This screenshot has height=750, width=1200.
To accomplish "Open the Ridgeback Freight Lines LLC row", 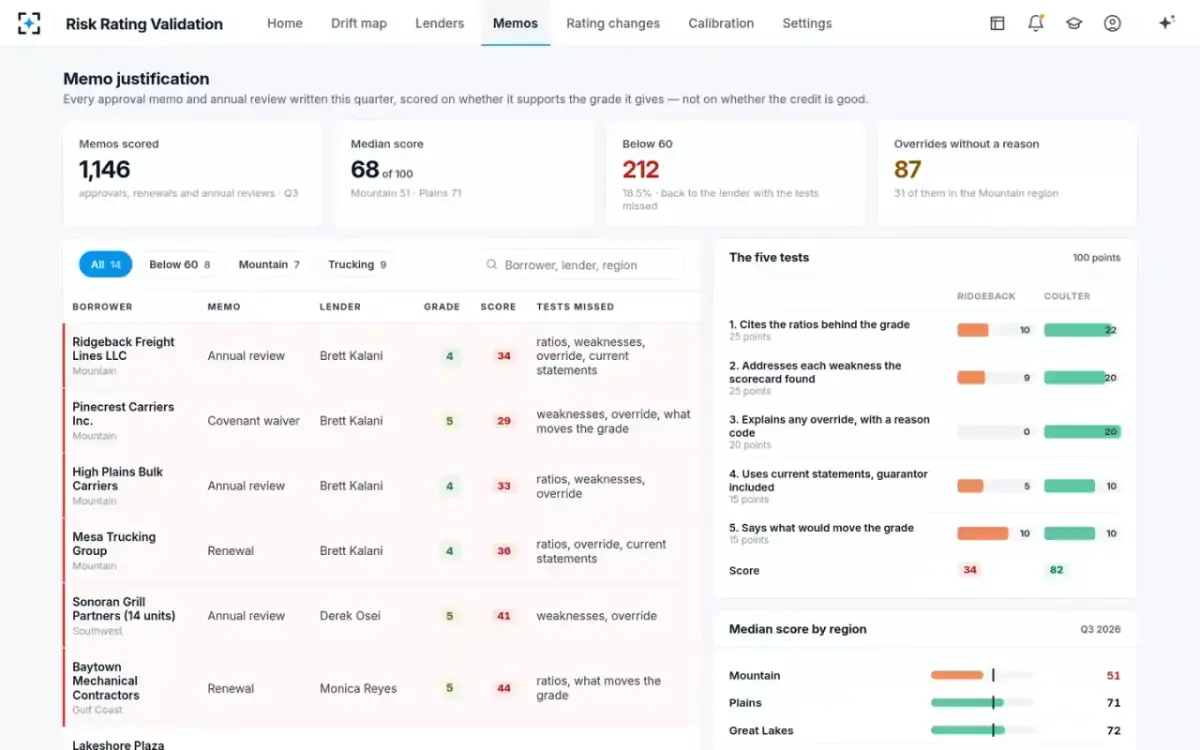I will (382, 356).
